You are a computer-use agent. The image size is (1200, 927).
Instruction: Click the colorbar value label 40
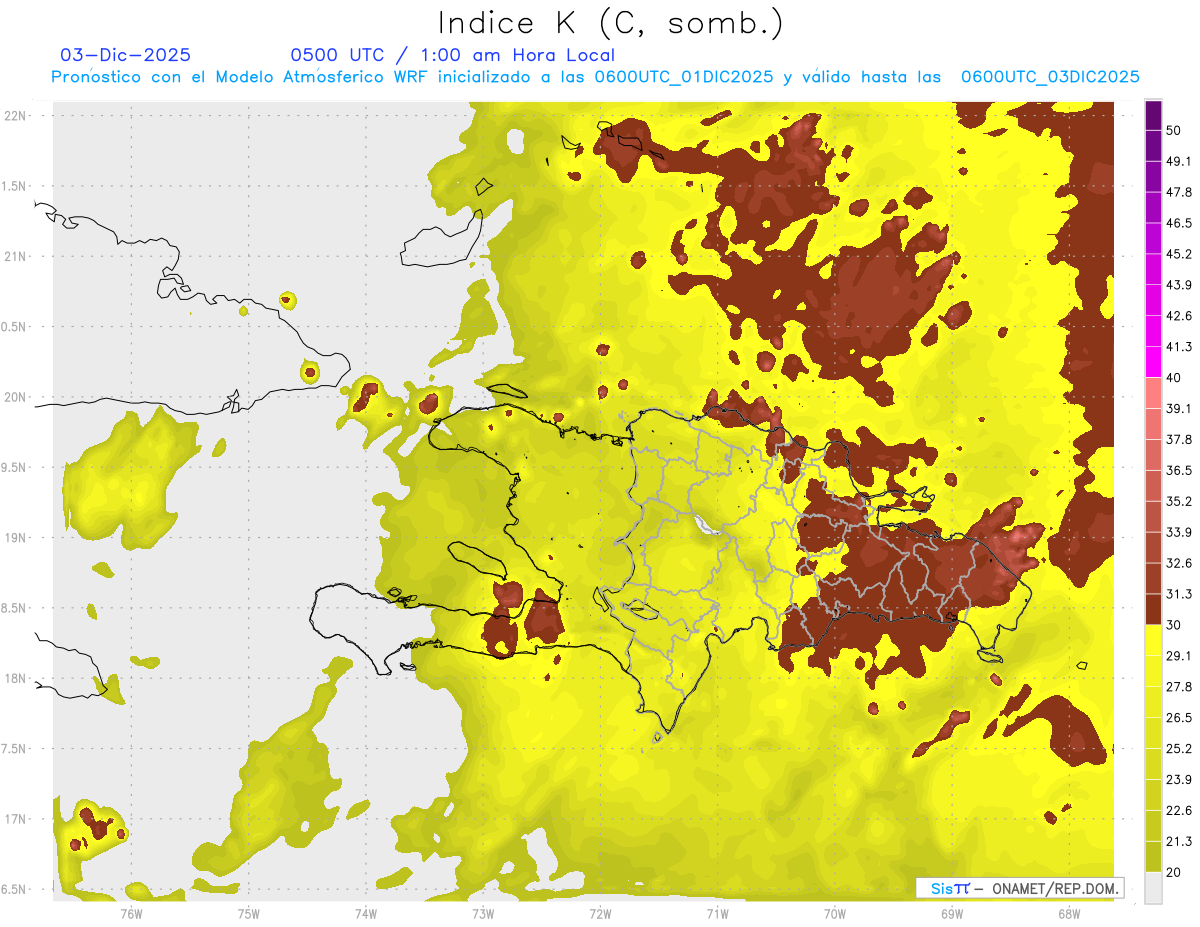(x=1174, y=378)
